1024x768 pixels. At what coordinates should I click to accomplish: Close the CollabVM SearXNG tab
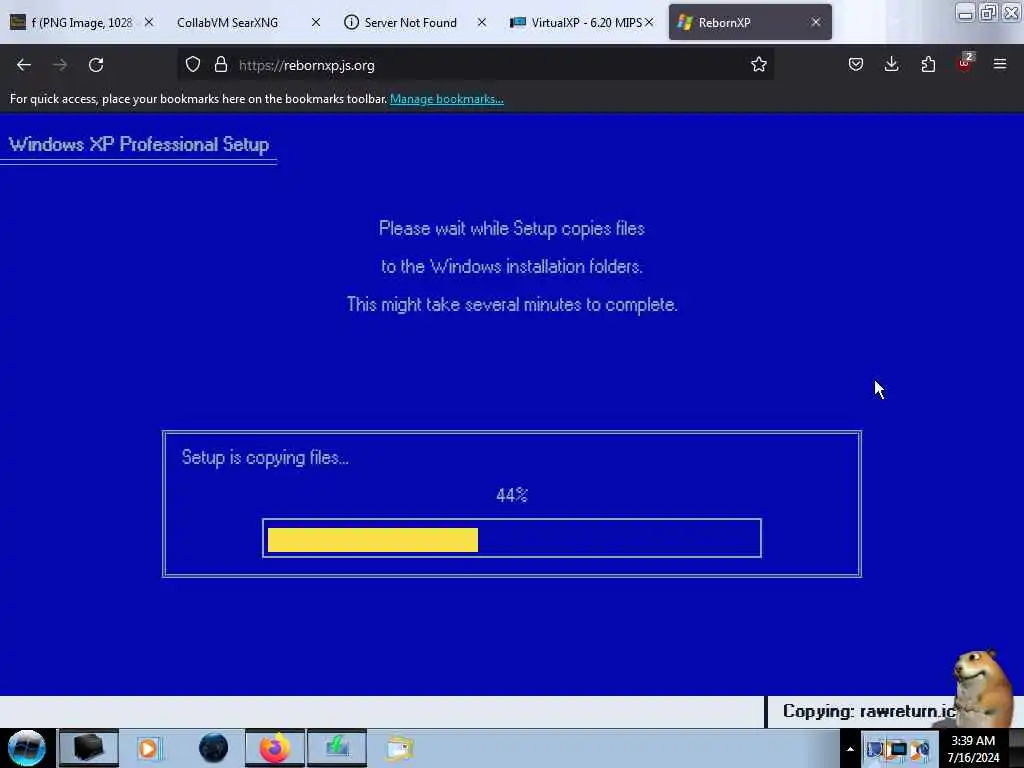click(315, 22)
